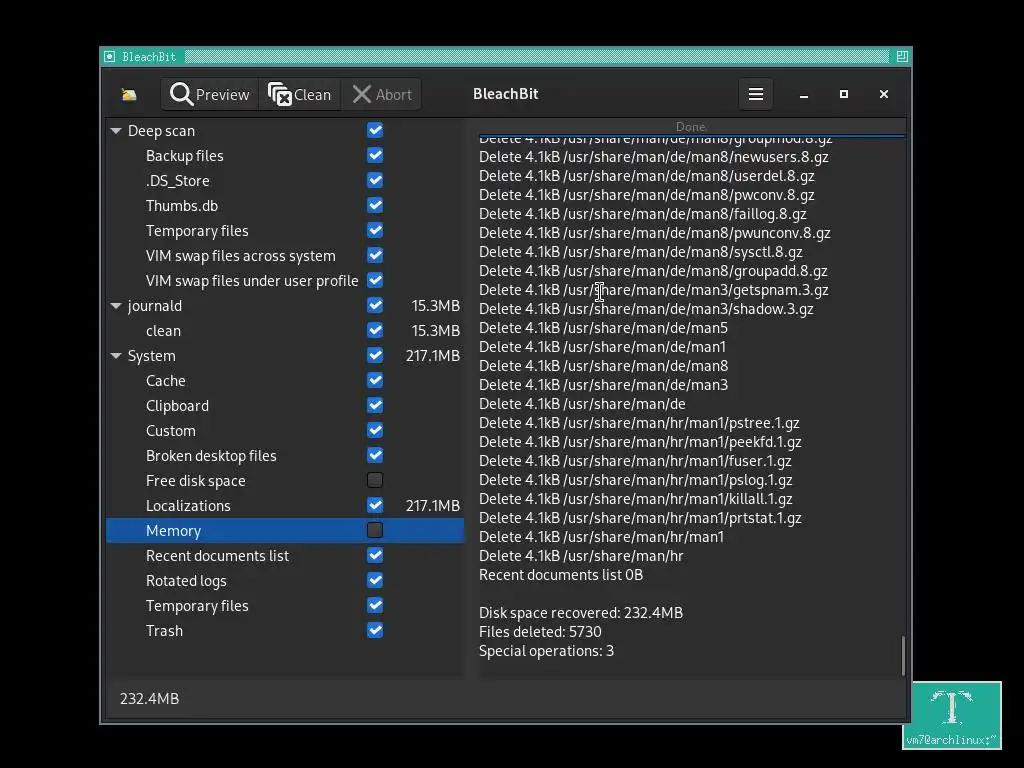Screen dimensions: 1024x768
Task: Click the 'Recent documents list 0B' line
Action: pos(560,575)
